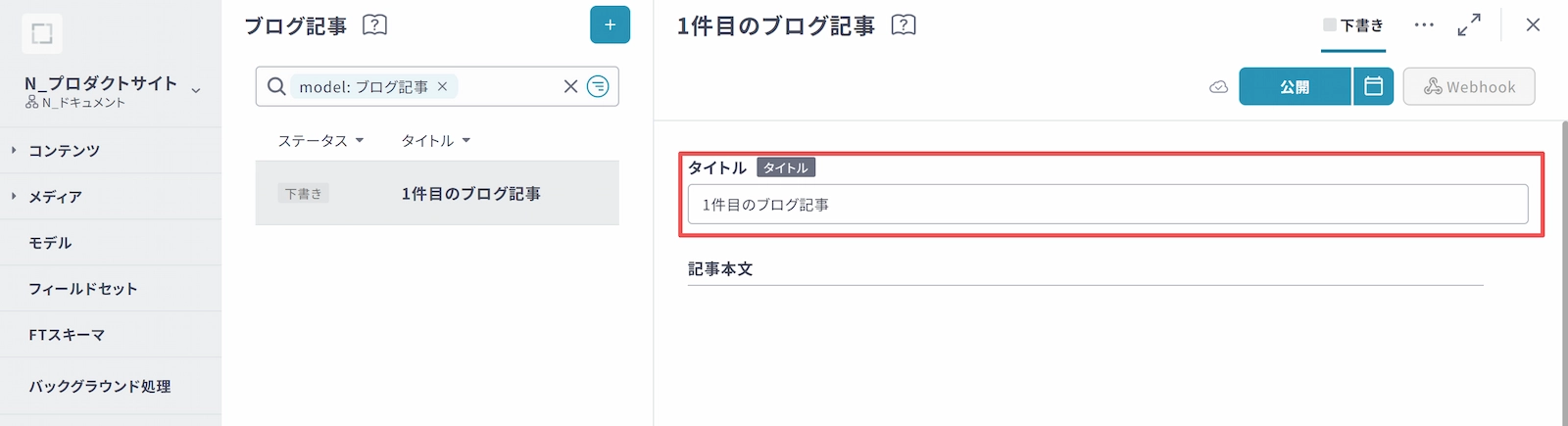Open the N_プロダクトサイト project dropdown
The width and height of the screenshot is (1568, 426).
pyautogui.click(x=196, y=90)
